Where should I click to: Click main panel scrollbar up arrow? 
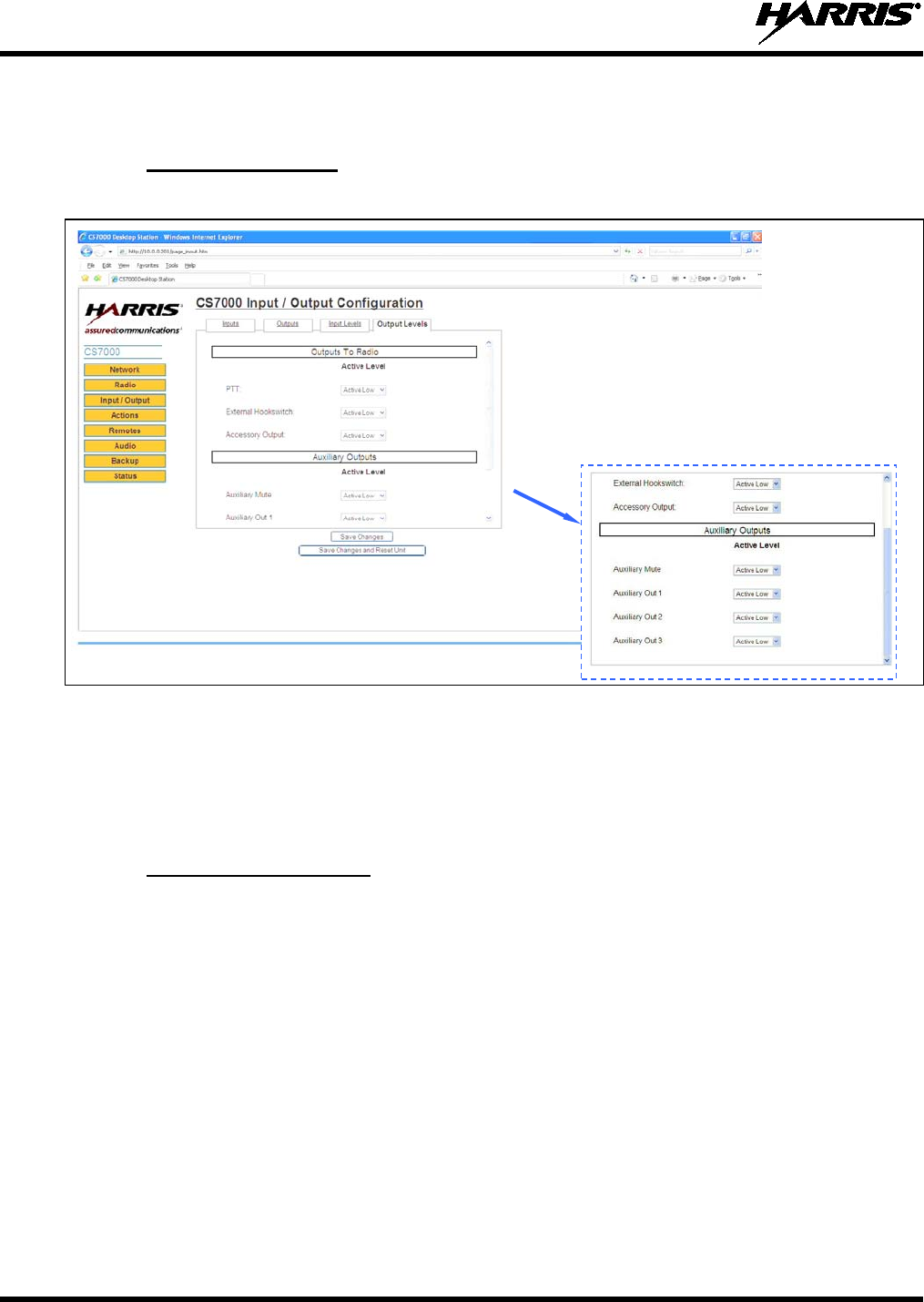(489, 343)
